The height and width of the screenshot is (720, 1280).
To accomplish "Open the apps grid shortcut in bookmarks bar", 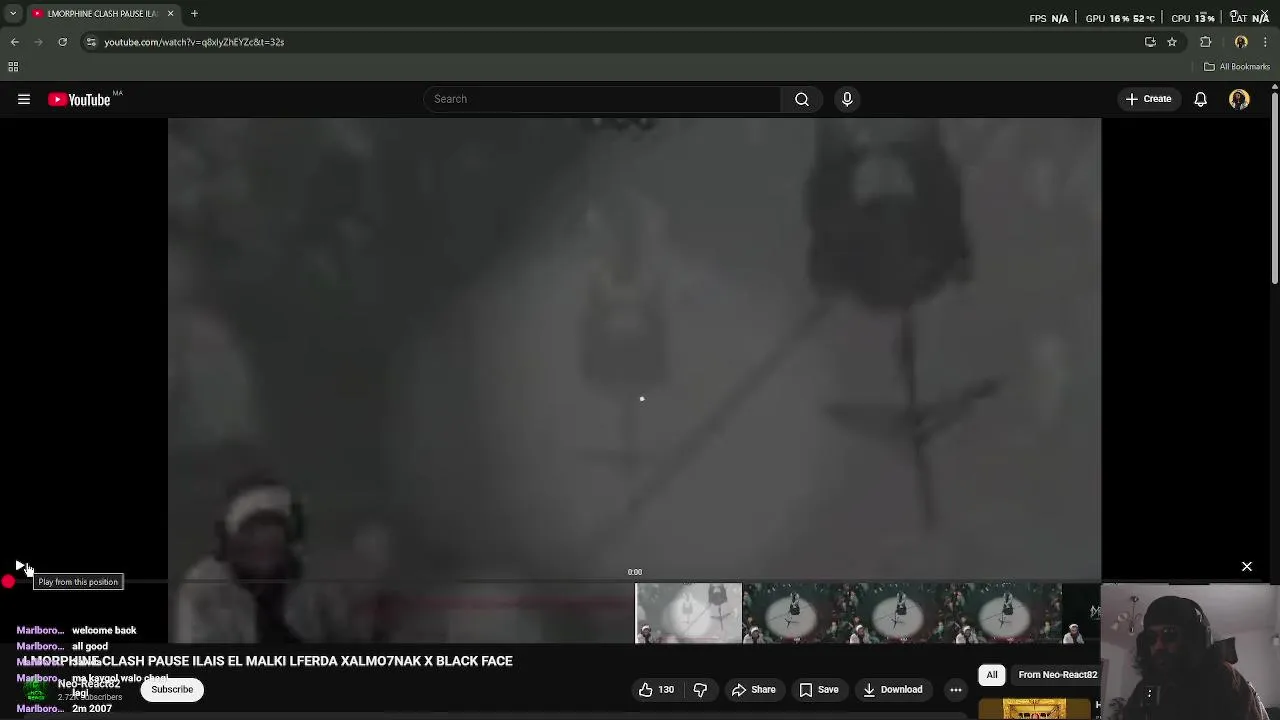I will point(13,67).
